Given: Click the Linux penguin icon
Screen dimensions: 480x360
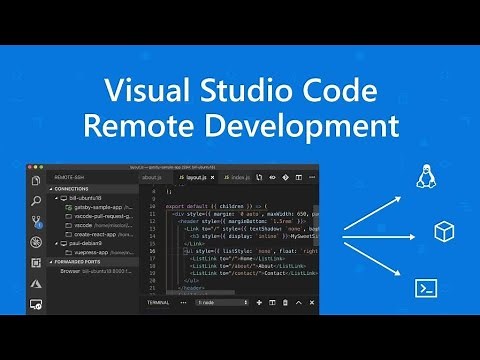Looking at the screenshot, I should click(426, 176).
